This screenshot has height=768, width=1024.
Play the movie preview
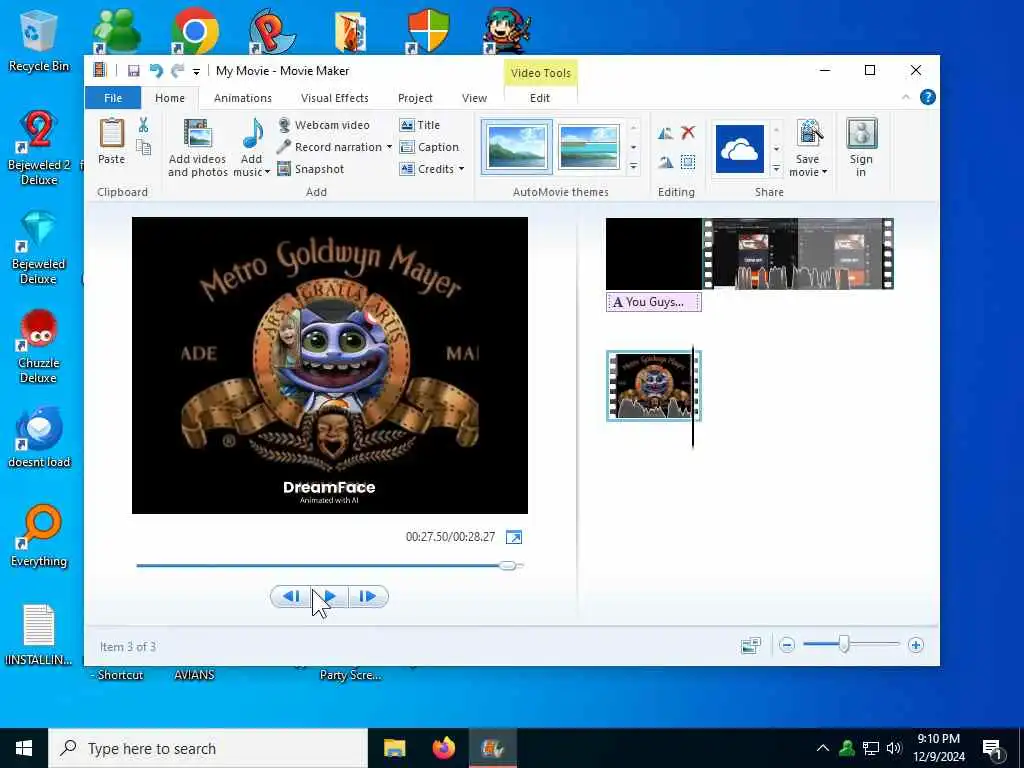pos(330,596)
